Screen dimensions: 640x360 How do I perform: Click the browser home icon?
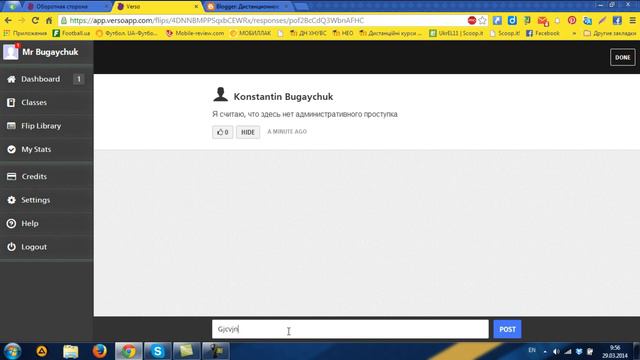[49, 20]
